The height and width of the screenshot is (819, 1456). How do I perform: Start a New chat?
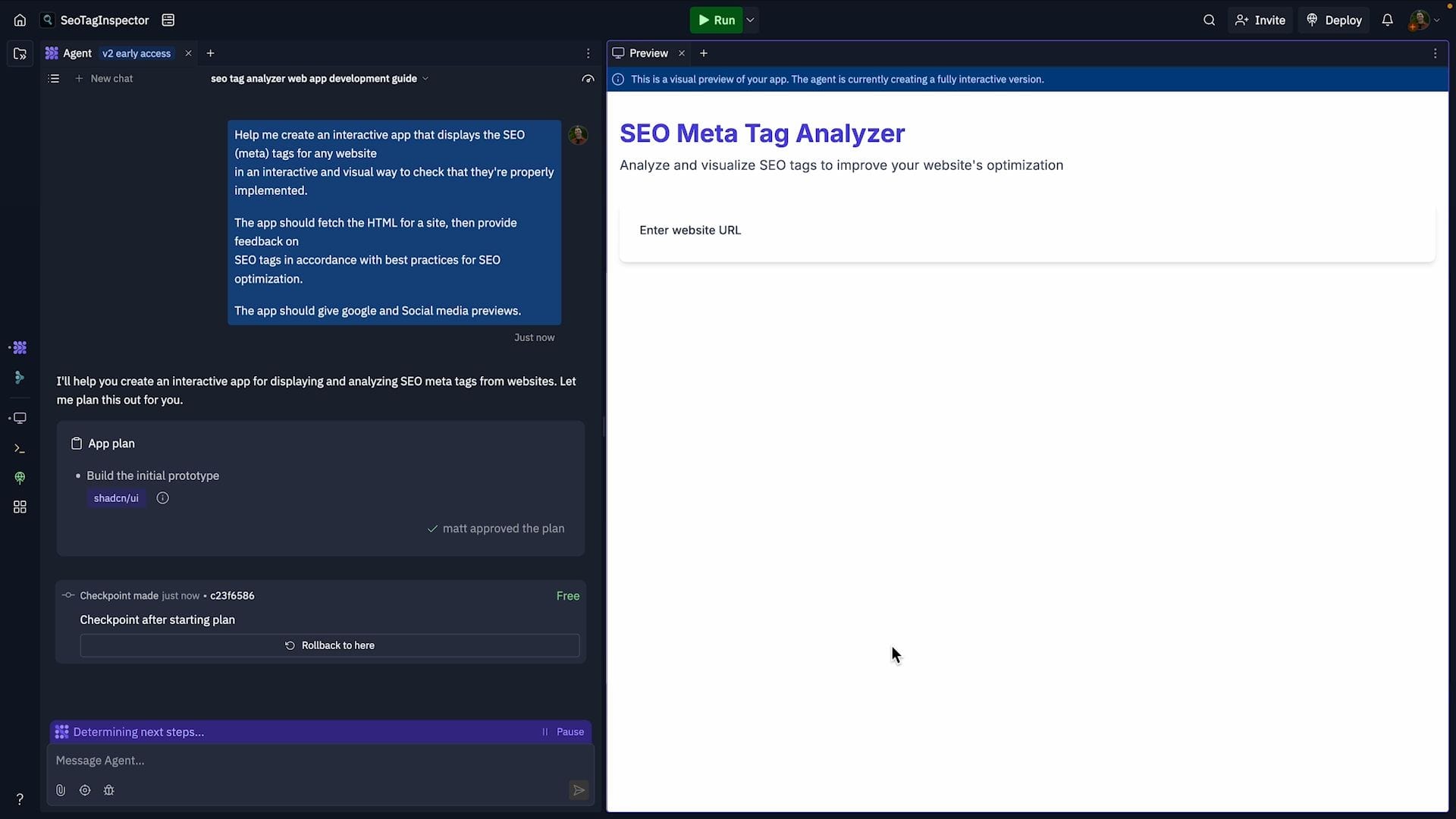point(104,79)
